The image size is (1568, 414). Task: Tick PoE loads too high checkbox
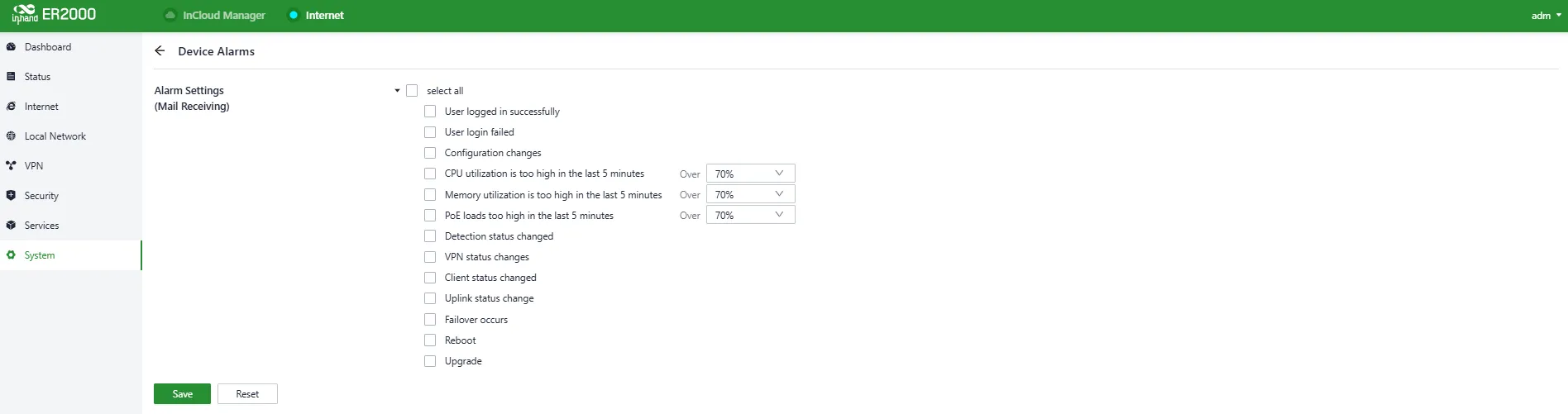(430, 216)
